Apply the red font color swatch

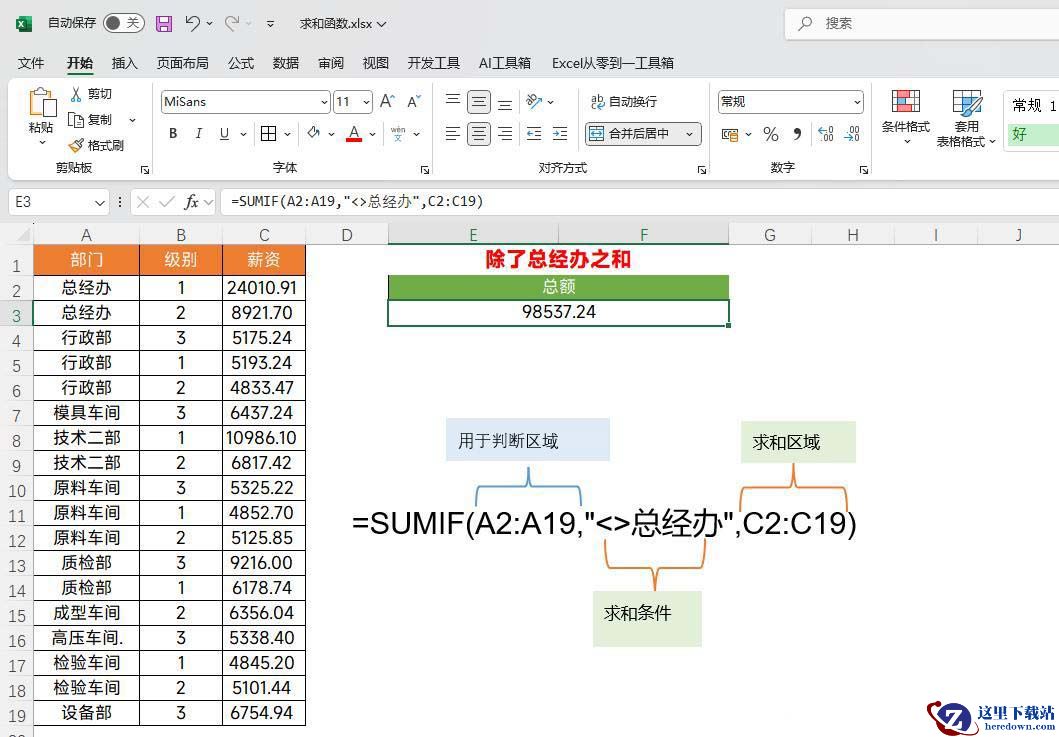click(353, 134)
